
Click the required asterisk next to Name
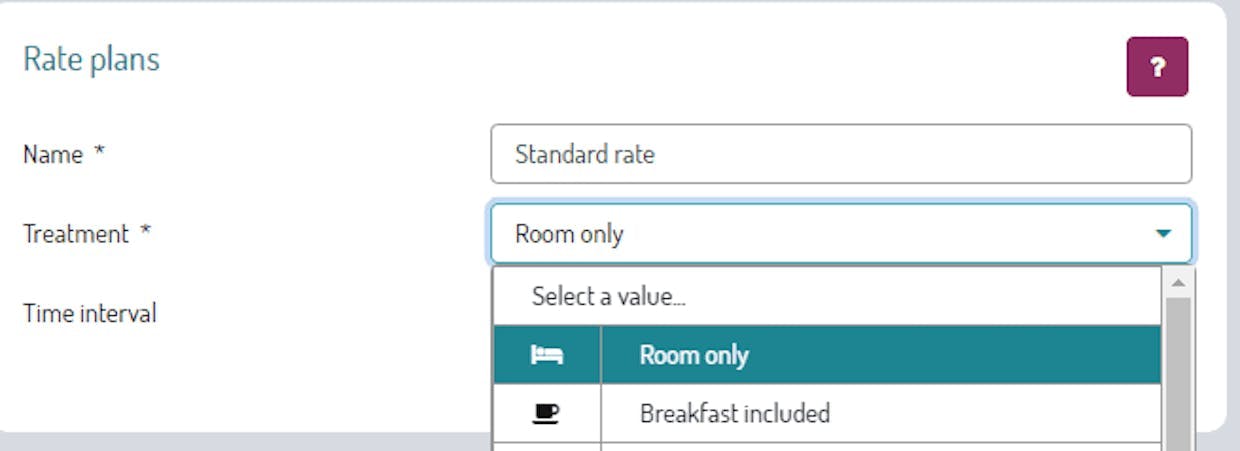[x=99, y=154]
